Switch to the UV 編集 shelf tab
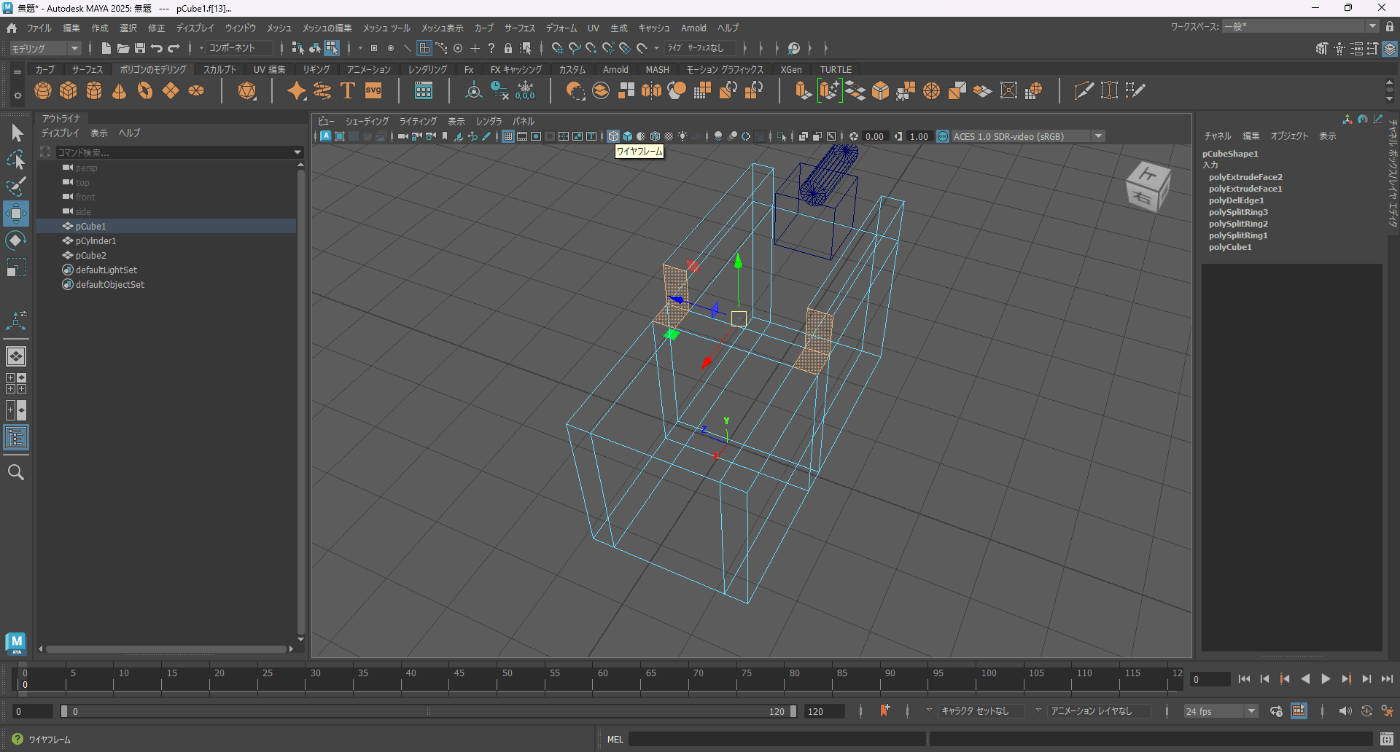This screenshot has width=1400, height=752. coord(269,70)
